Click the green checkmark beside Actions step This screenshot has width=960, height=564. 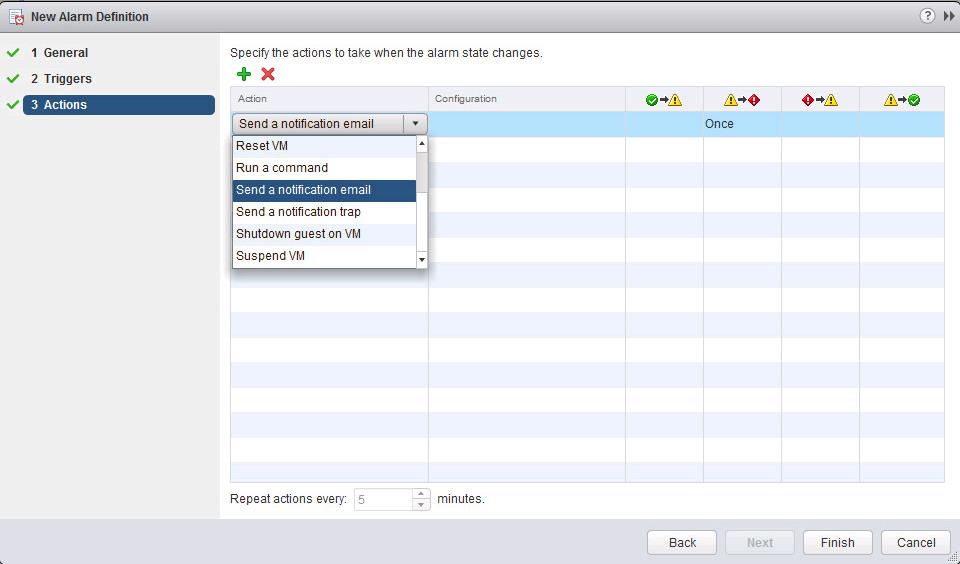coord(13,105)
